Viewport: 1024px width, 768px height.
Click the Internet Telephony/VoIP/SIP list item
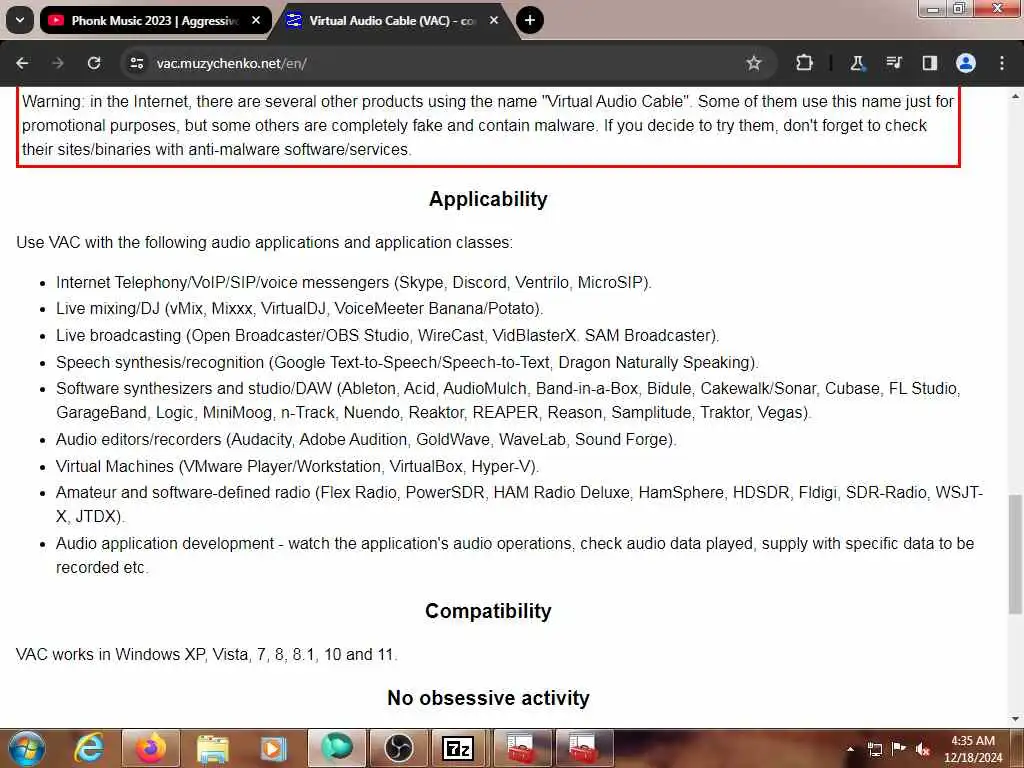pos(353,282)
